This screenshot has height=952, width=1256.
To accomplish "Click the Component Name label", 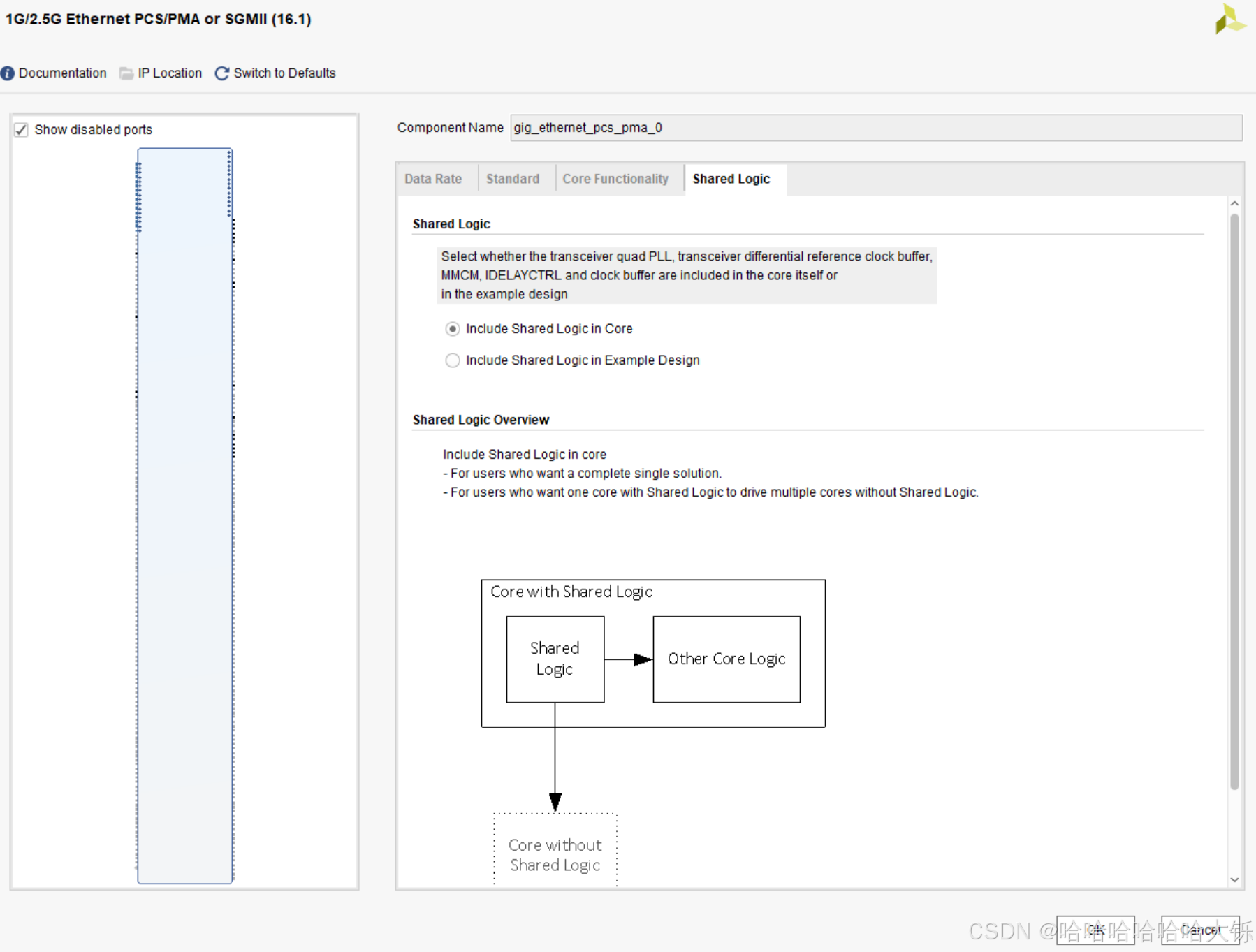I will 451,128.
